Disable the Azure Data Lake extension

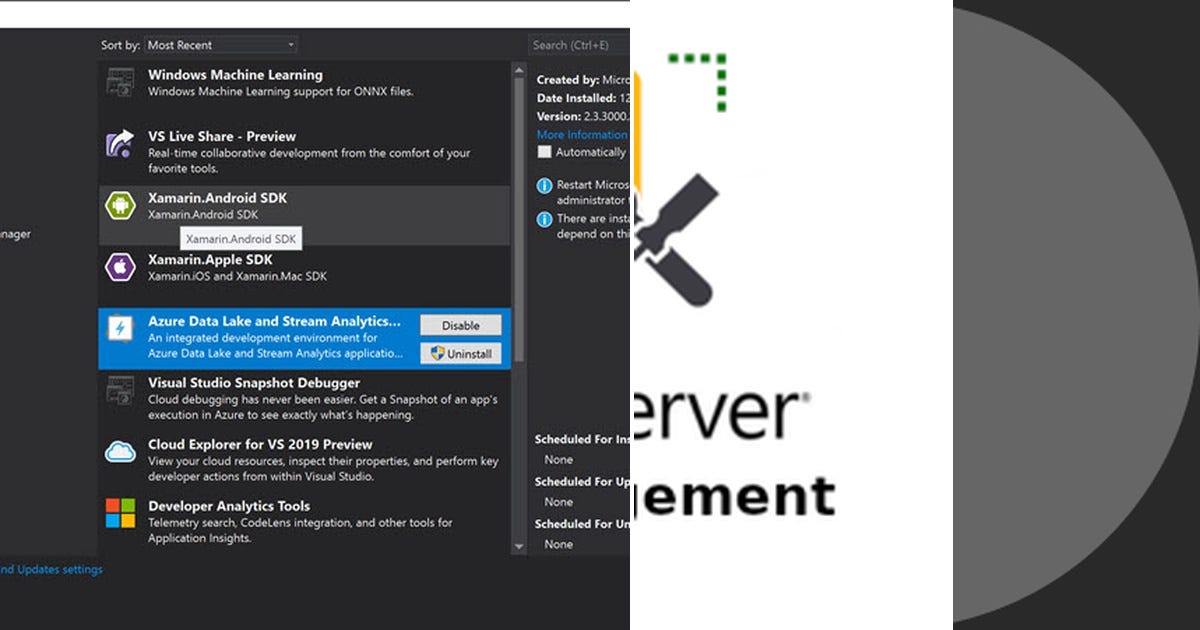[461, 324]
